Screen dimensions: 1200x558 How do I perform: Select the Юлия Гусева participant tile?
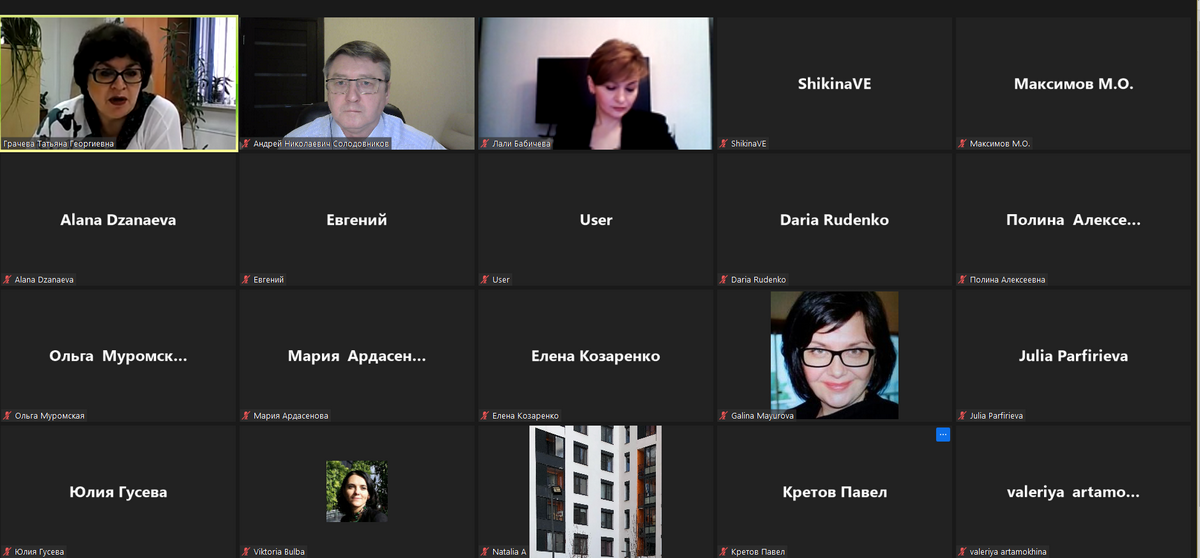point(119,491)
